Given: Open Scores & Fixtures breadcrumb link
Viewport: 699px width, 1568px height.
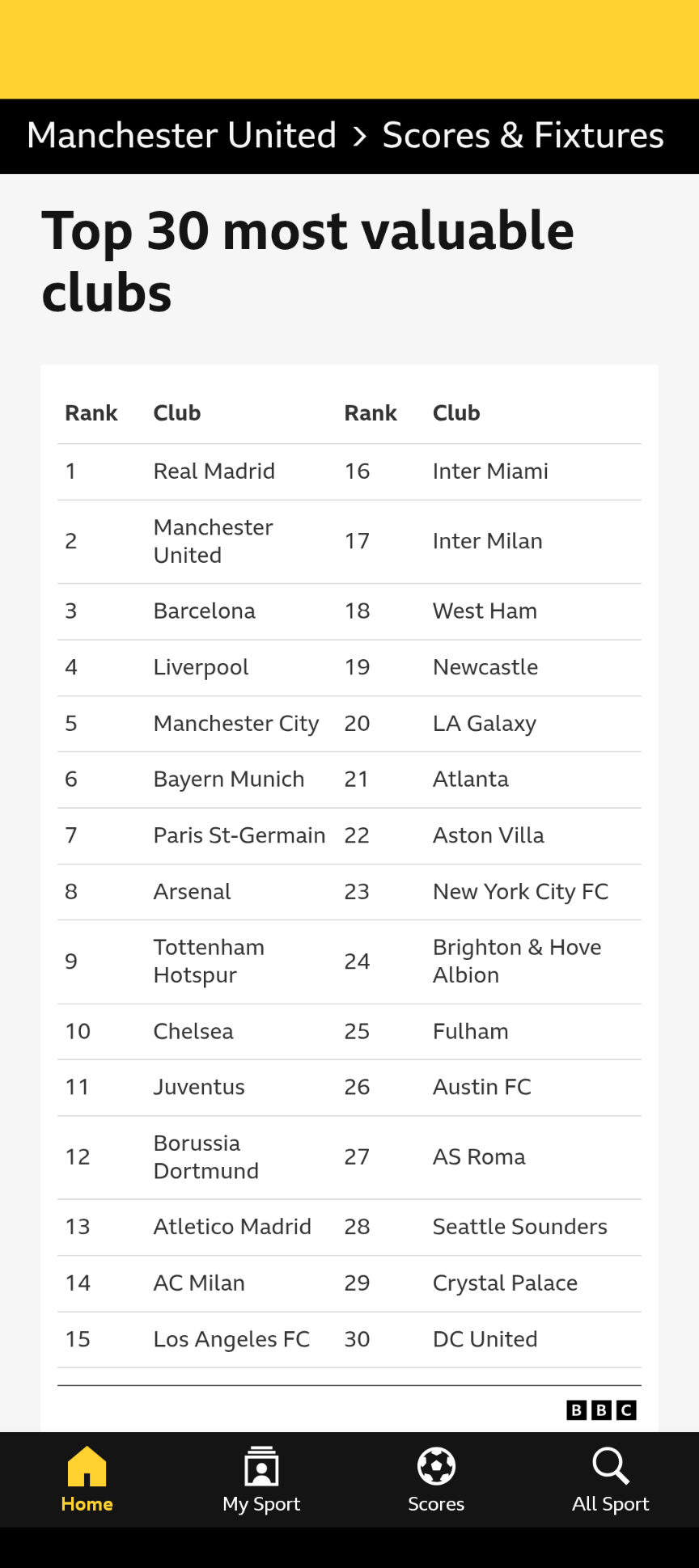Looking at the screenshot, I should click(523, 136).
